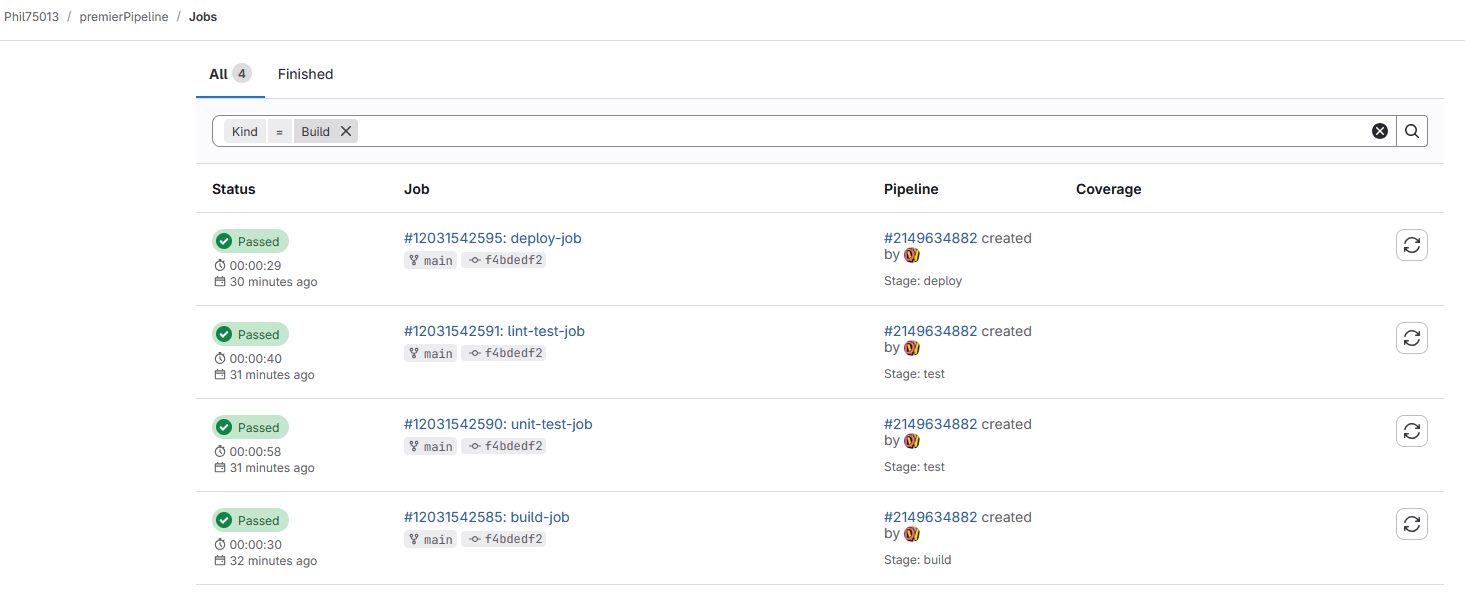Select the All jobs tab
The image size is (1465, 596).
click(x=229, y=74)
